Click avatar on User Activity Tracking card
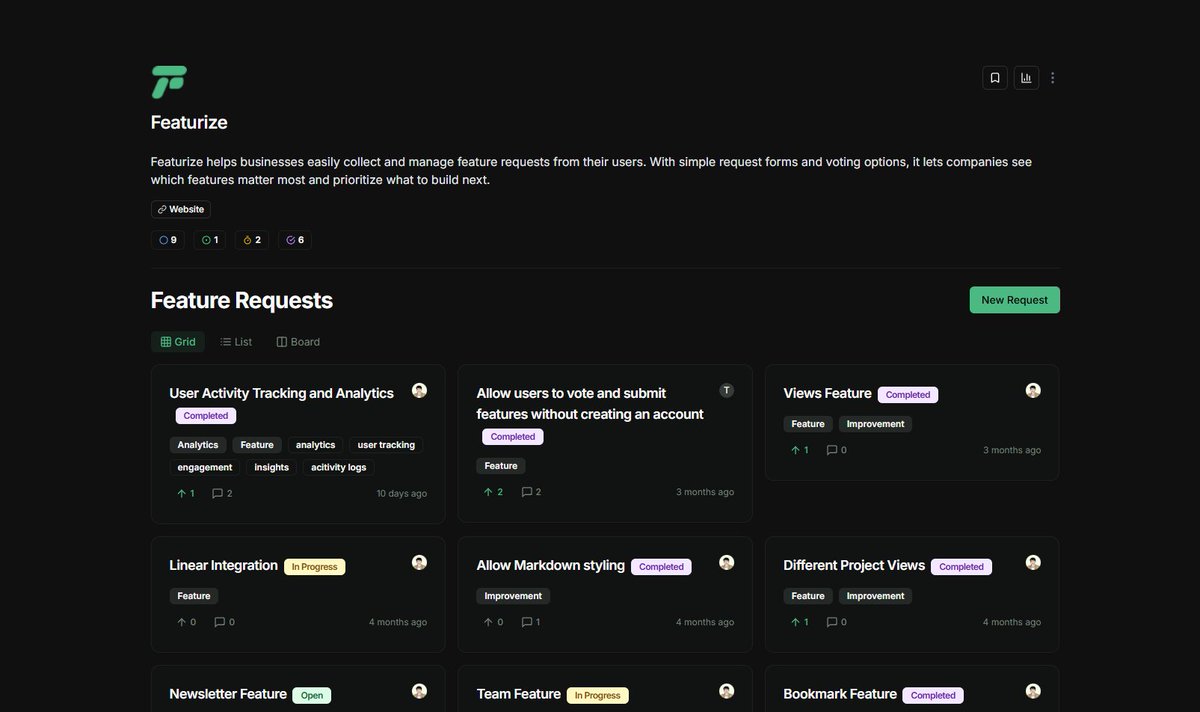The width and height of the screenshot is (1200, 712). [x=420, y=390]
